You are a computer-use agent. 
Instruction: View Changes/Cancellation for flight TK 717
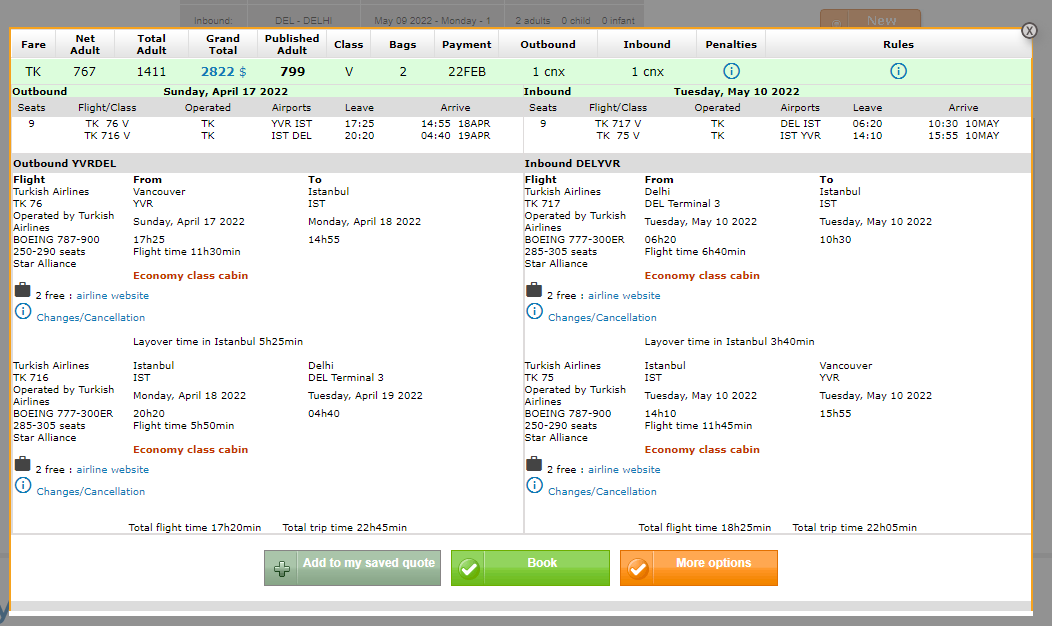pos(602,318)
